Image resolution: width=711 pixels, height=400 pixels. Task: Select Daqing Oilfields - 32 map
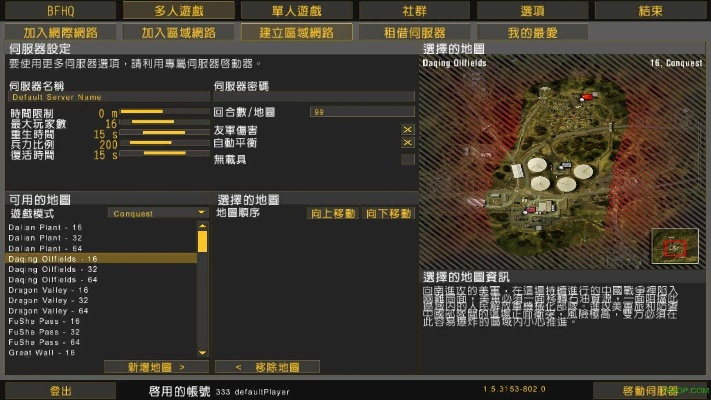[x=102, y=269]
